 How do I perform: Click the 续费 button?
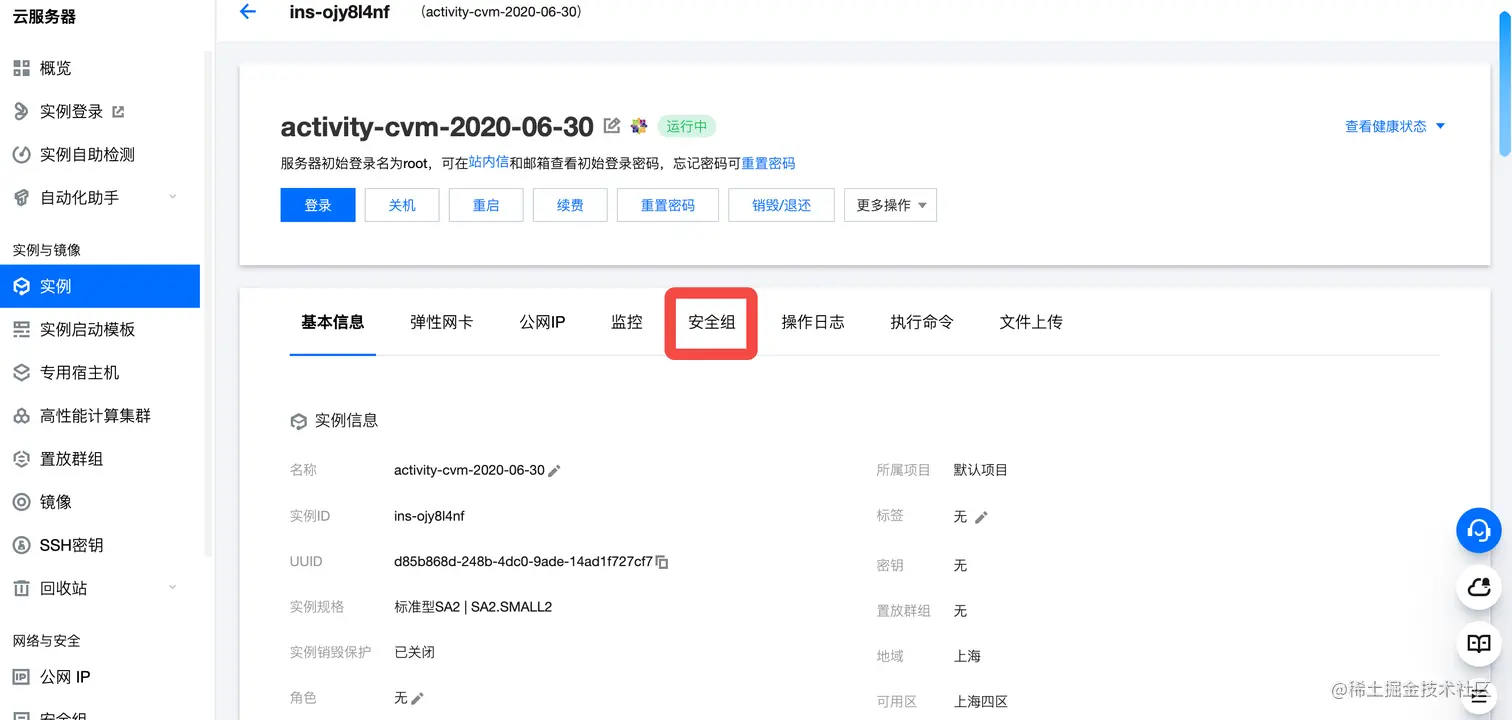570,205
